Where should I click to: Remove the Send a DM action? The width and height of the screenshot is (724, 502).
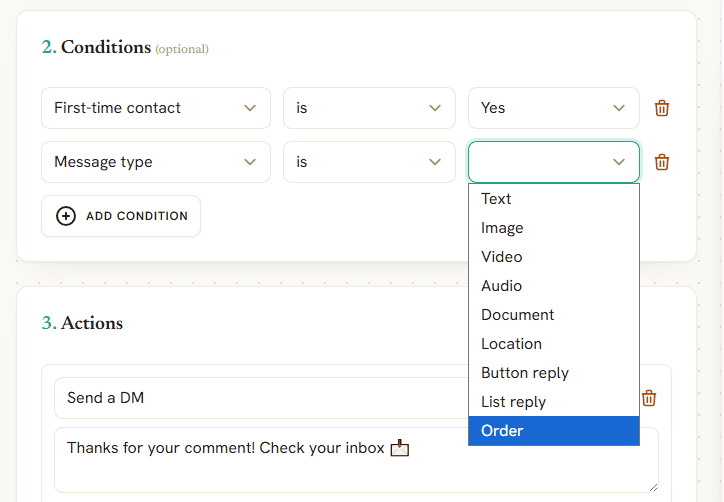click(x=649, y=398)
